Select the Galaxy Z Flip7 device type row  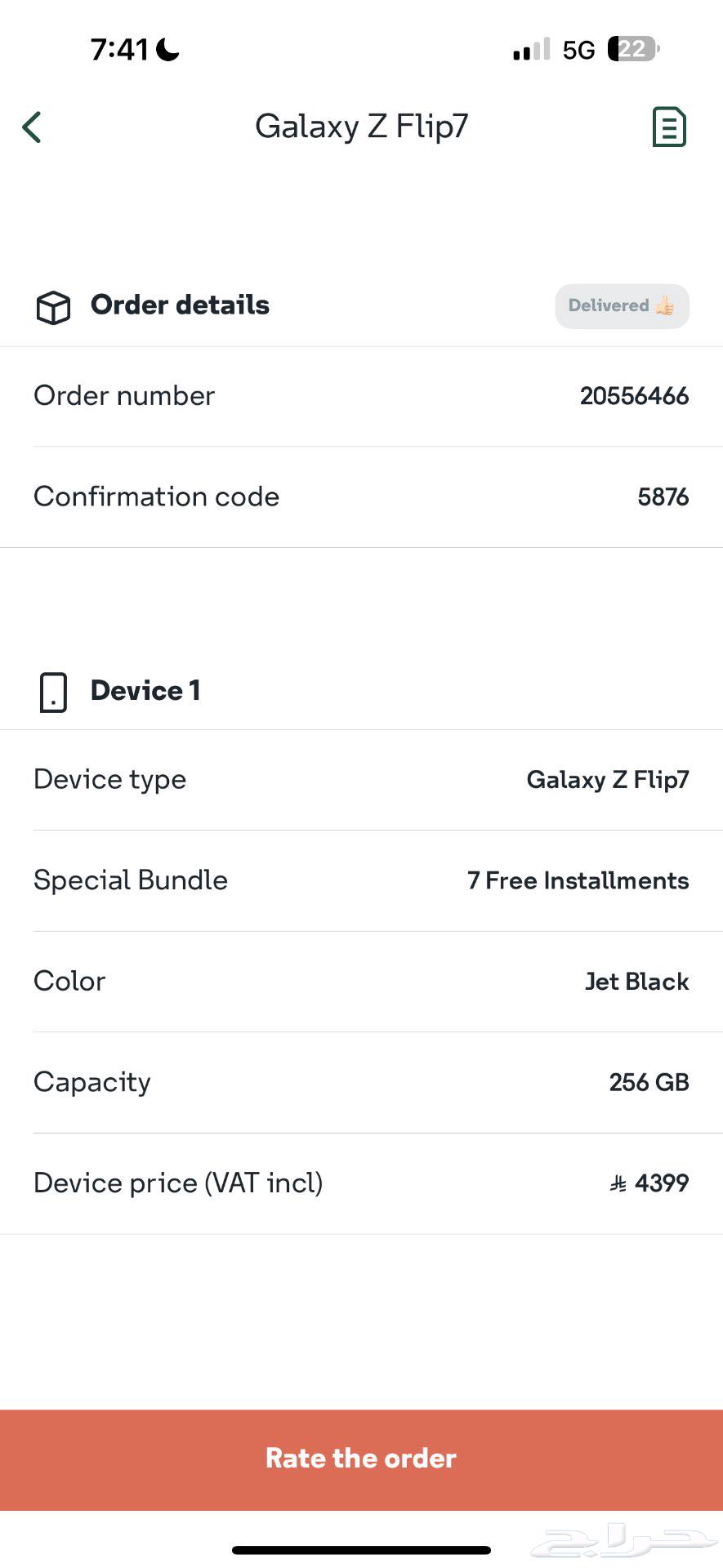608,779
